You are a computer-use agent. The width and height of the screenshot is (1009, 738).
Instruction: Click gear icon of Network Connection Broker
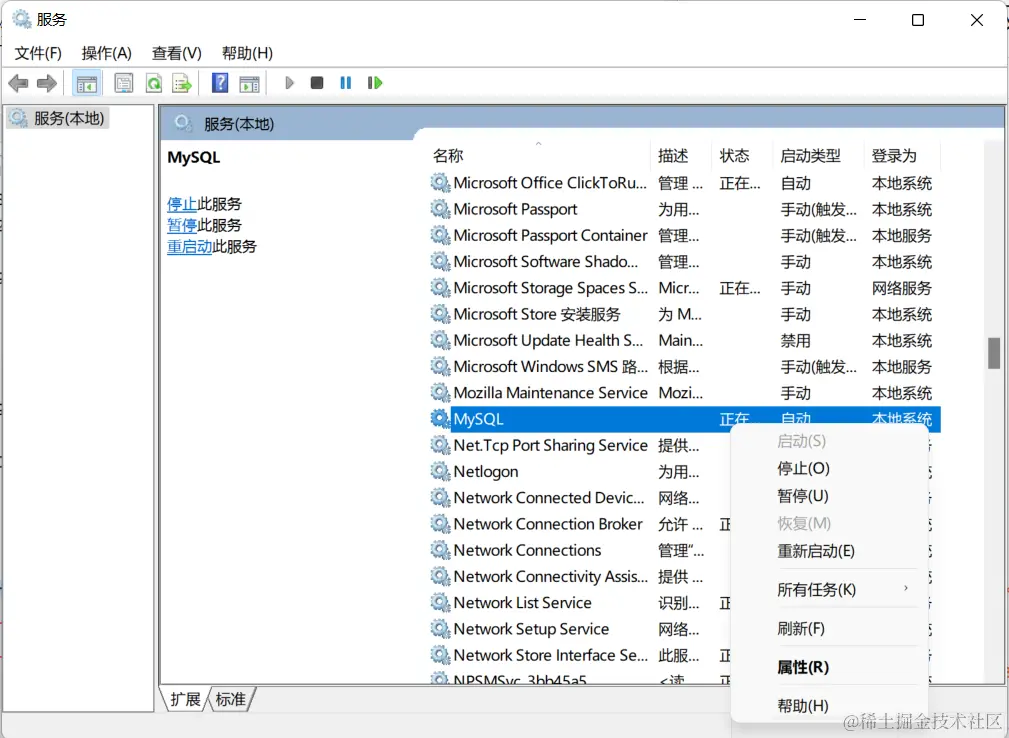click(440, 524)
